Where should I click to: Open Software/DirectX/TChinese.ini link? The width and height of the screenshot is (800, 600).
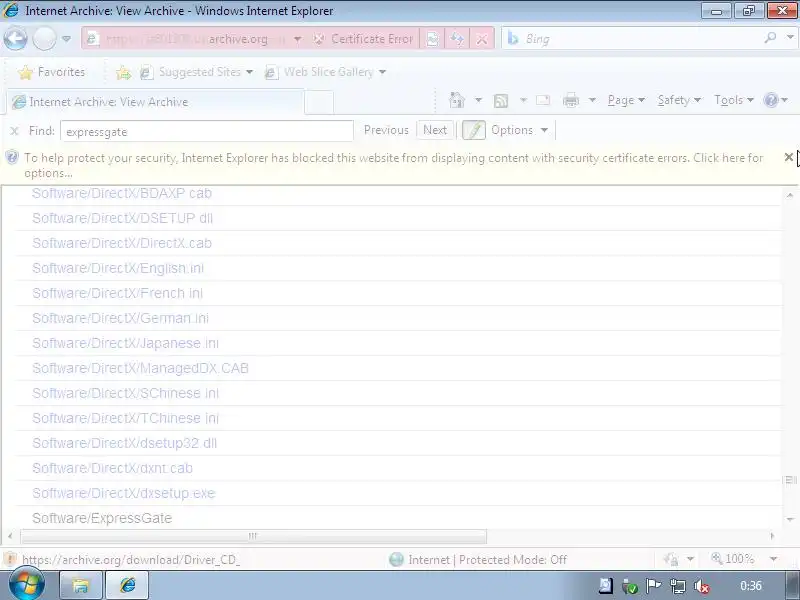click(x=126, y=418)
